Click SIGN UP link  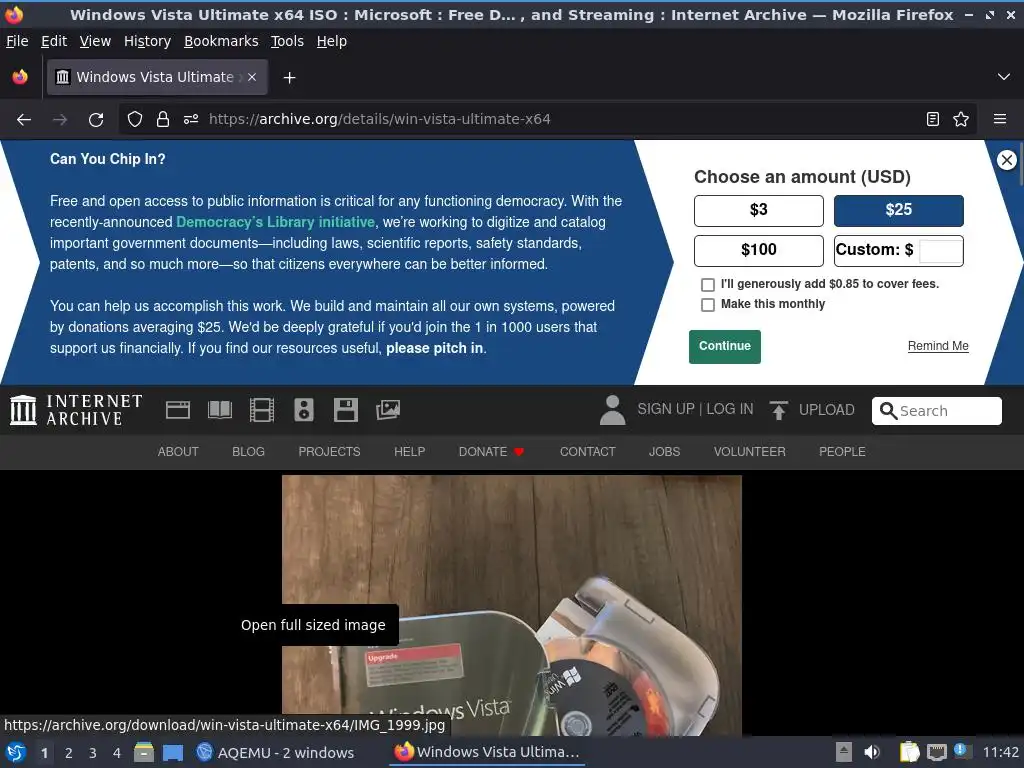coord(666,409)
